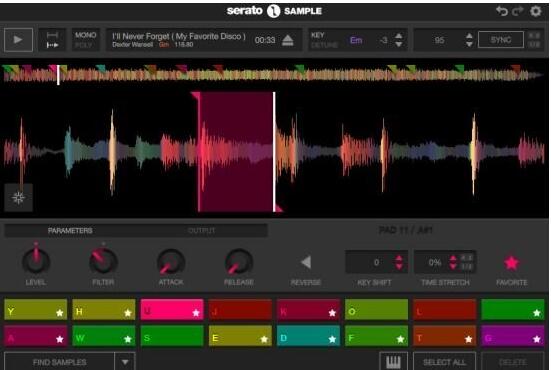Click the FIND SAMPLES button

click(x=59, y=362)
